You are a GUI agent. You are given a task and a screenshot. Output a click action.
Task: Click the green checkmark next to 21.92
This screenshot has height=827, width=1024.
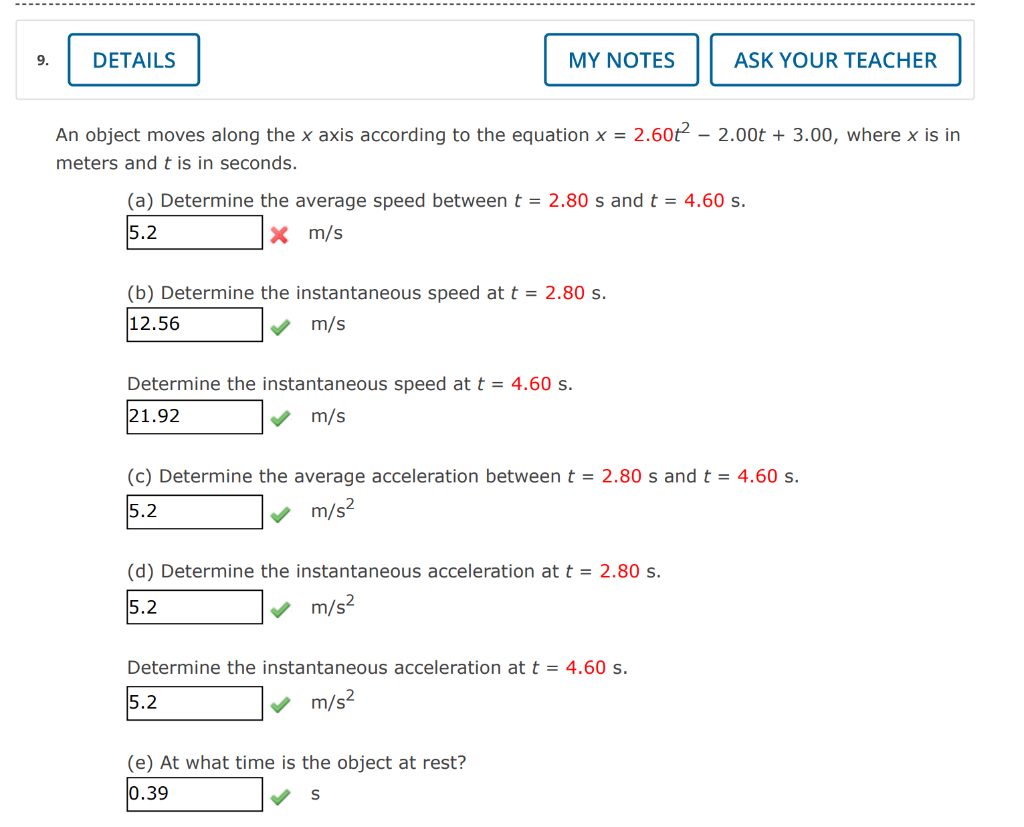[281, 417]
